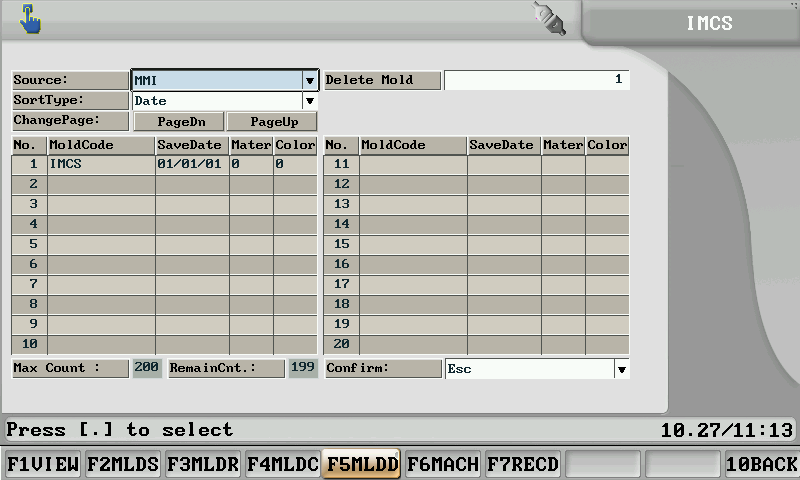Click the row number 7 cell

tap(30, 284)
